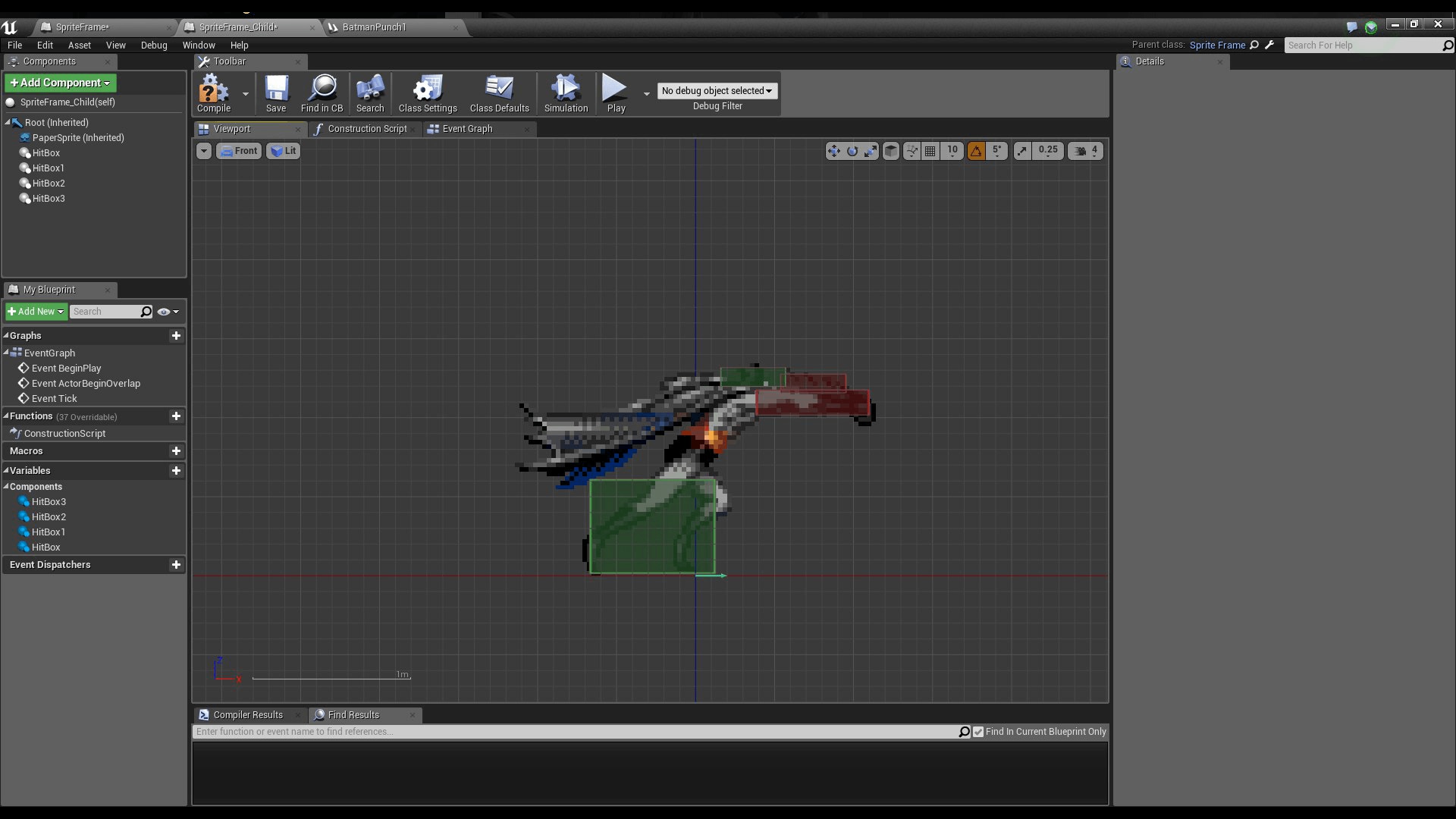Viewport: 1456px width, 819px height.
Task: Switch viewport shading from Lit mode
Action: [282, 150]
